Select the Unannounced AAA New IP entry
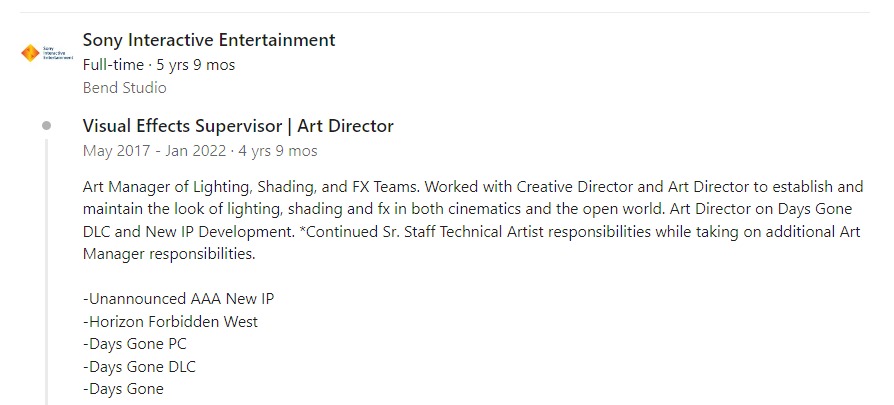Image resolution: width=894 pixels, height=405 pixels. [178, 299]
